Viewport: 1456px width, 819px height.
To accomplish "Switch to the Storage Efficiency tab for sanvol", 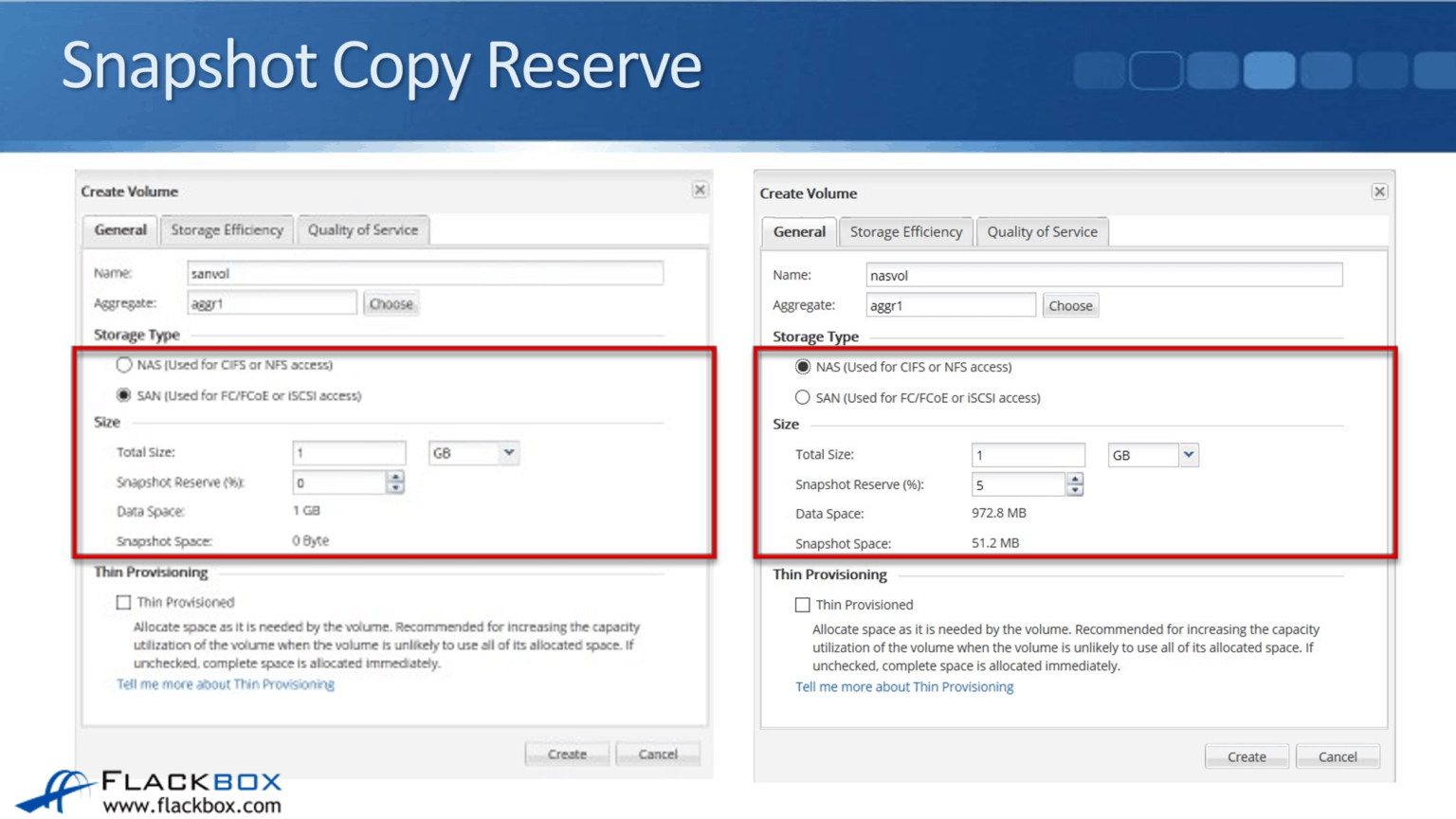I will (226, 229).
